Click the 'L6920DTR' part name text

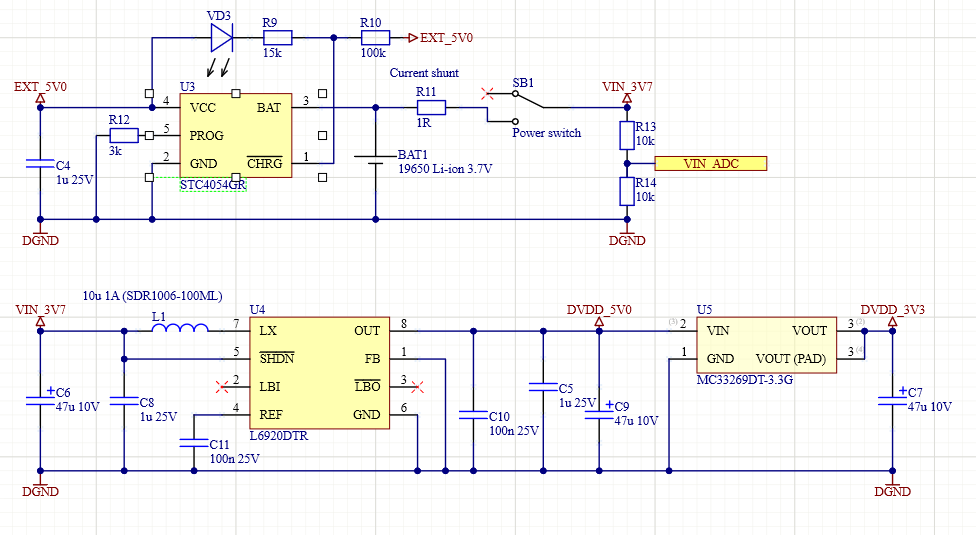click(x=279, y=436)
